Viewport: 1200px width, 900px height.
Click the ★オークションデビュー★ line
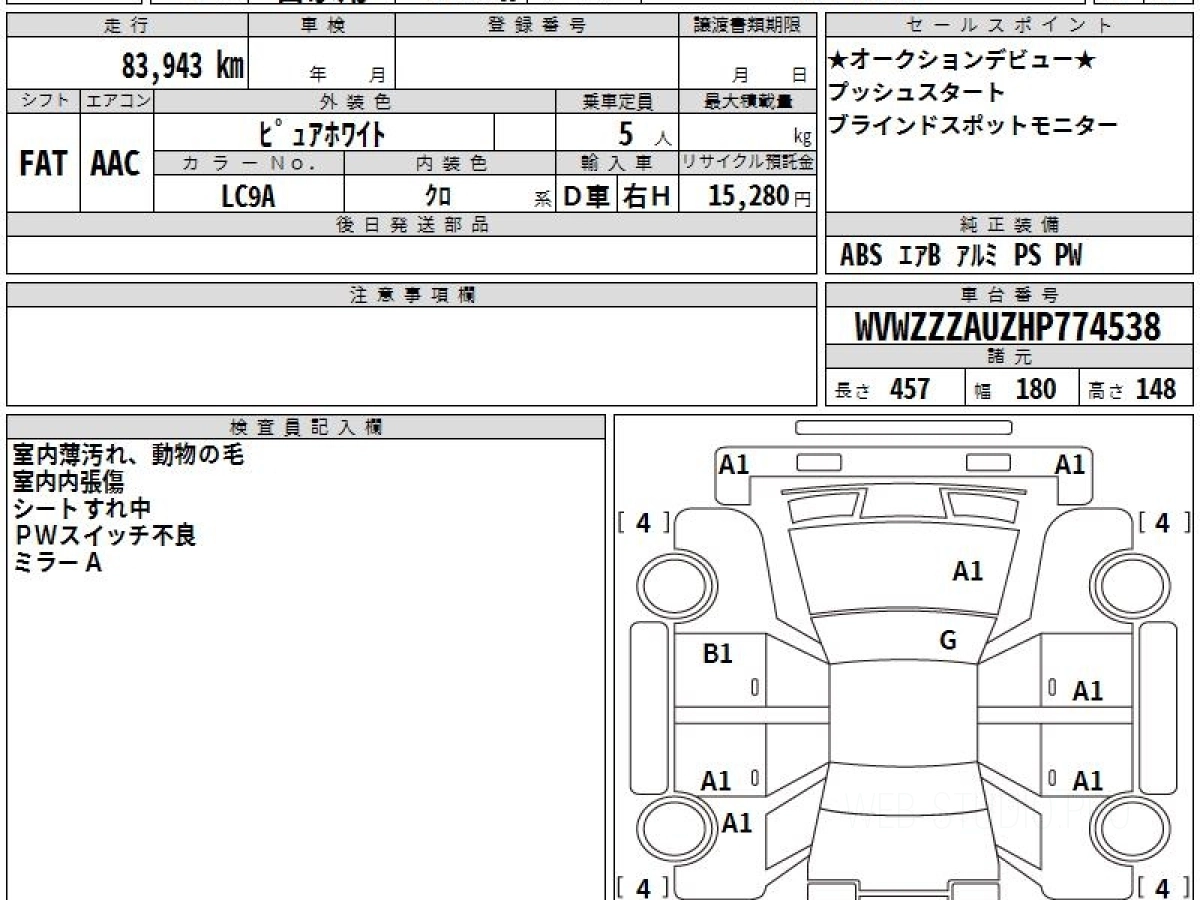point(962,61)
